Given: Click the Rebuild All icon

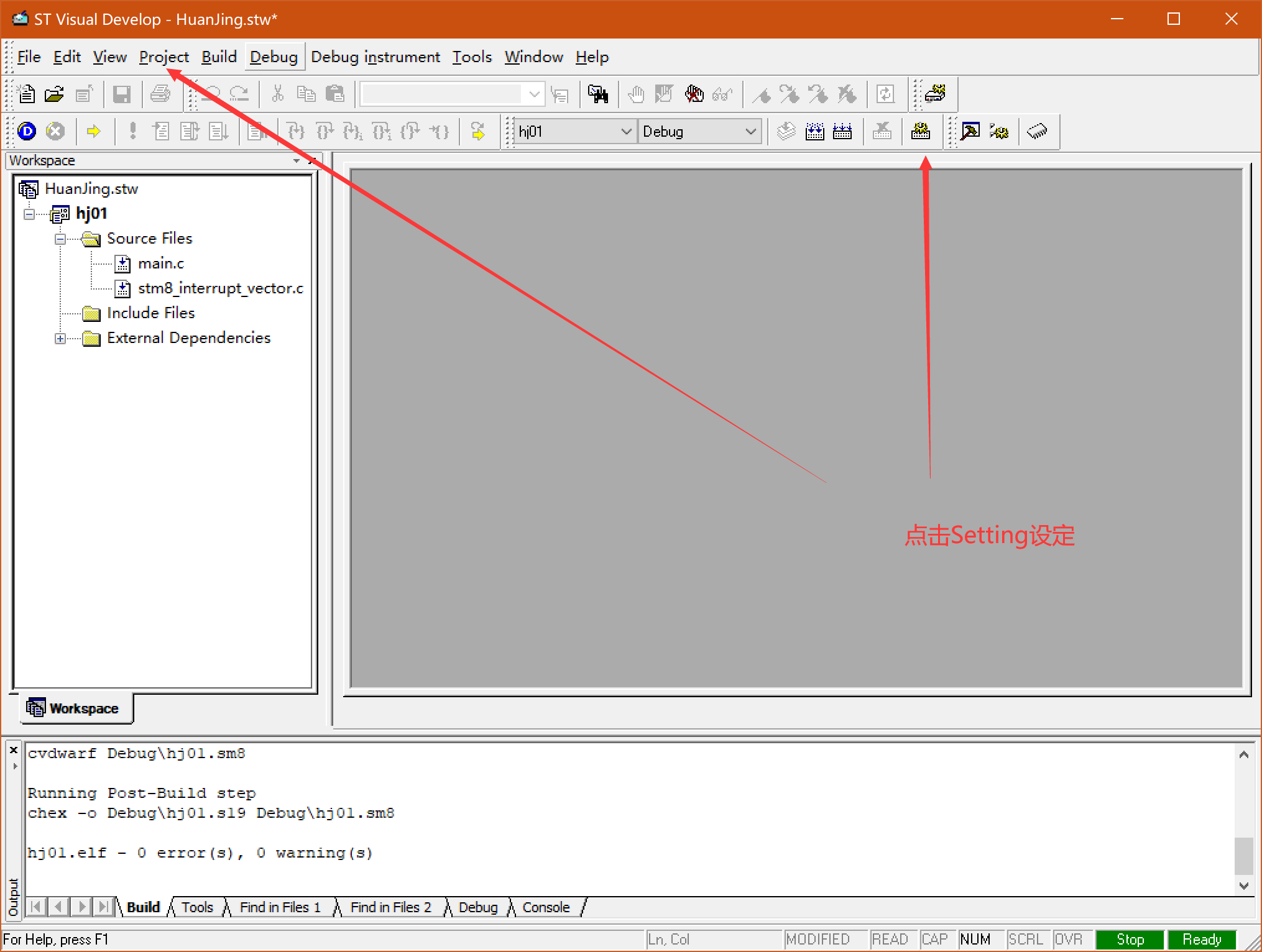Looking at the screenshot, I should tap(842, 131).
